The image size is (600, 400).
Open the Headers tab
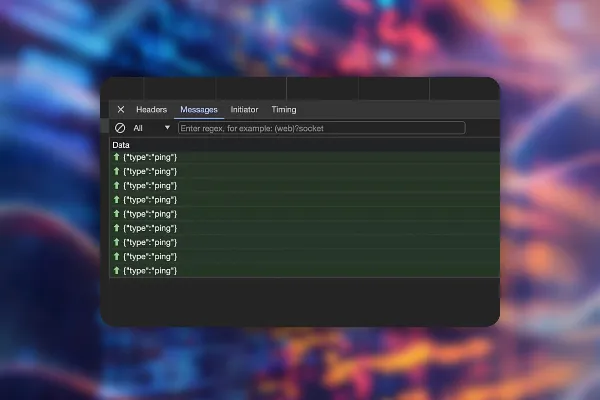tap(152, 109)
